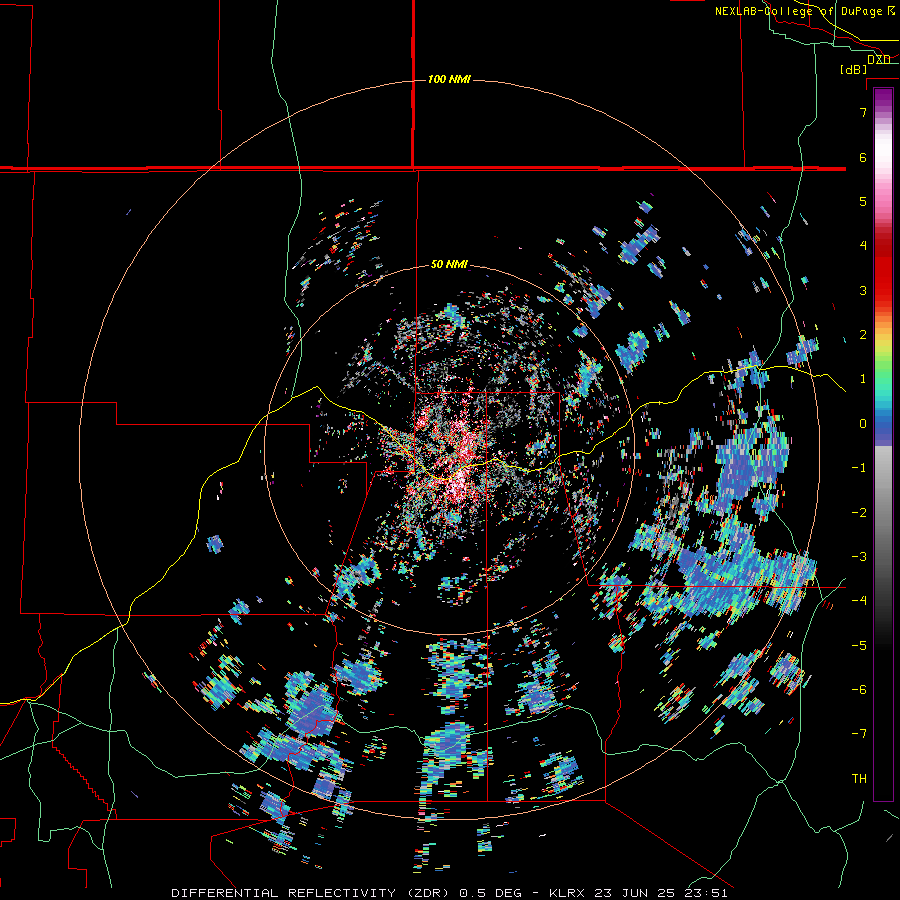The width and height of the screenshot is (900, 900).
Task: Click the "-6" value on the dB scale
Action: click(x=859, y=690)
